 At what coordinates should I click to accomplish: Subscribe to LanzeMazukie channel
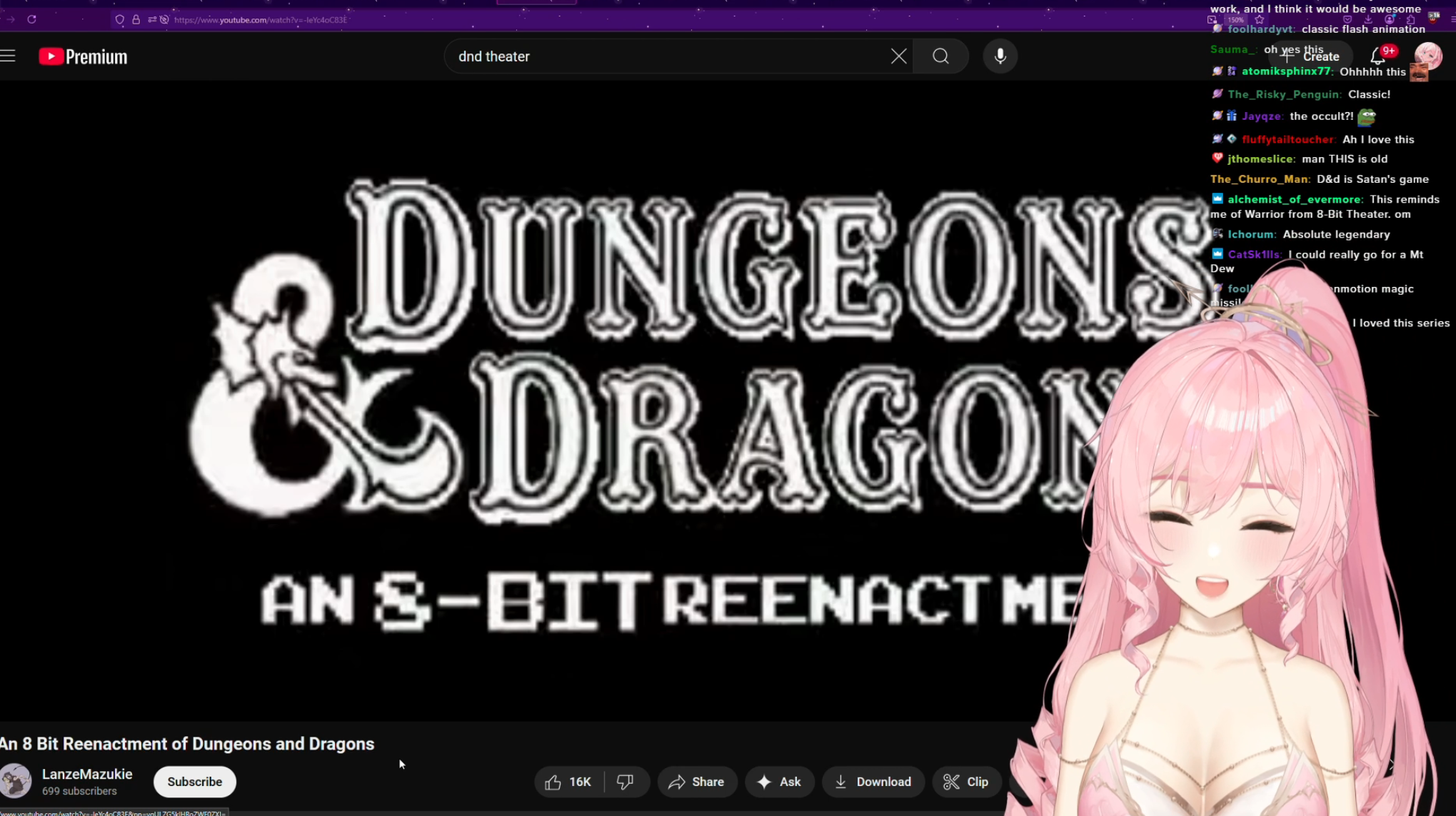[x=194, y=782]
